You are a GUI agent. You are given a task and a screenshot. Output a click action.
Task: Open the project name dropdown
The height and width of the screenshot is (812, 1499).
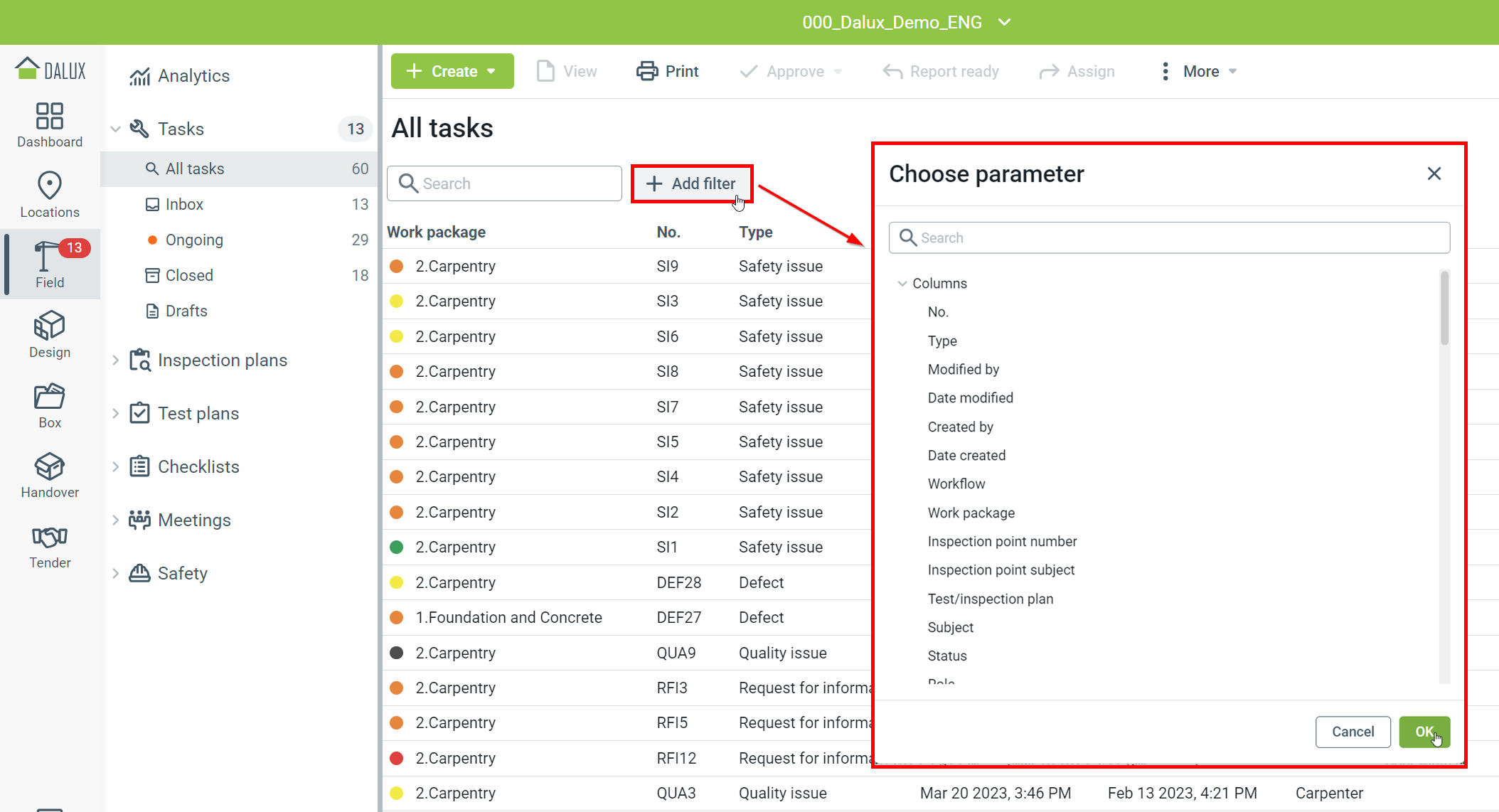coord(1004,22)
